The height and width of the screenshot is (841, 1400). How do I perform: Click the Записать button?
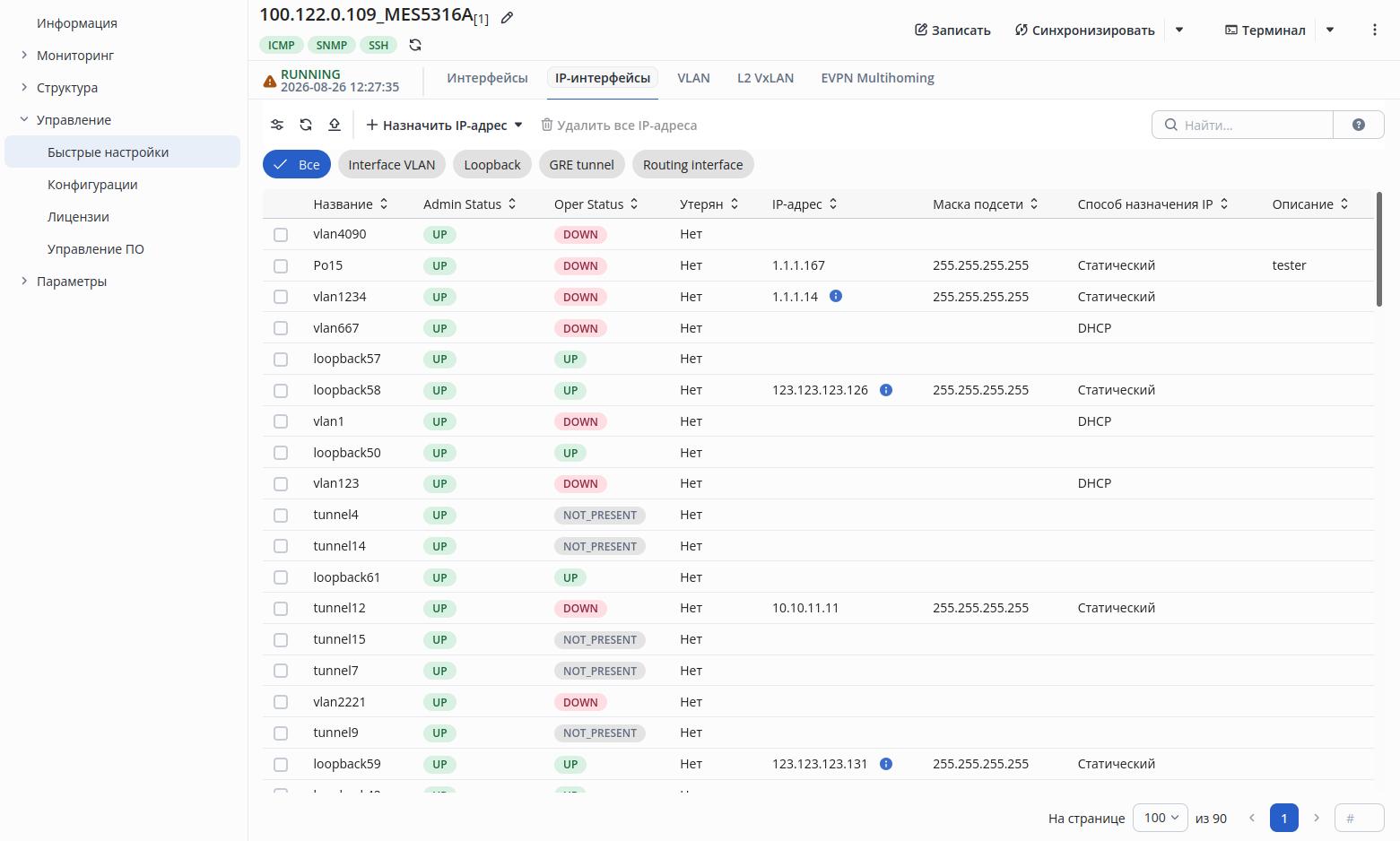pyautogui.click(x=952, y=30)
